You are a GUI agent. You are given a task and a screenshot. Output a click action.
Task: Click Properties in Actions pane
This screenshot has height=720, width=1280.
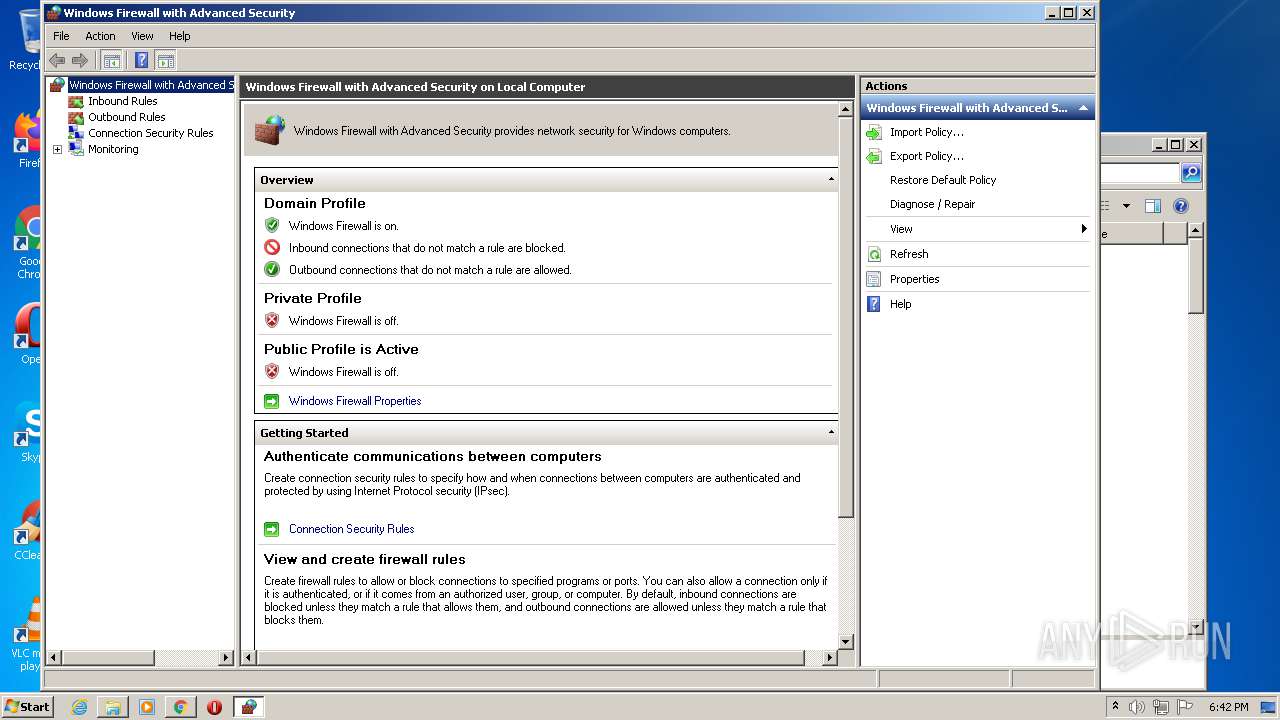[x=914, y=279]
